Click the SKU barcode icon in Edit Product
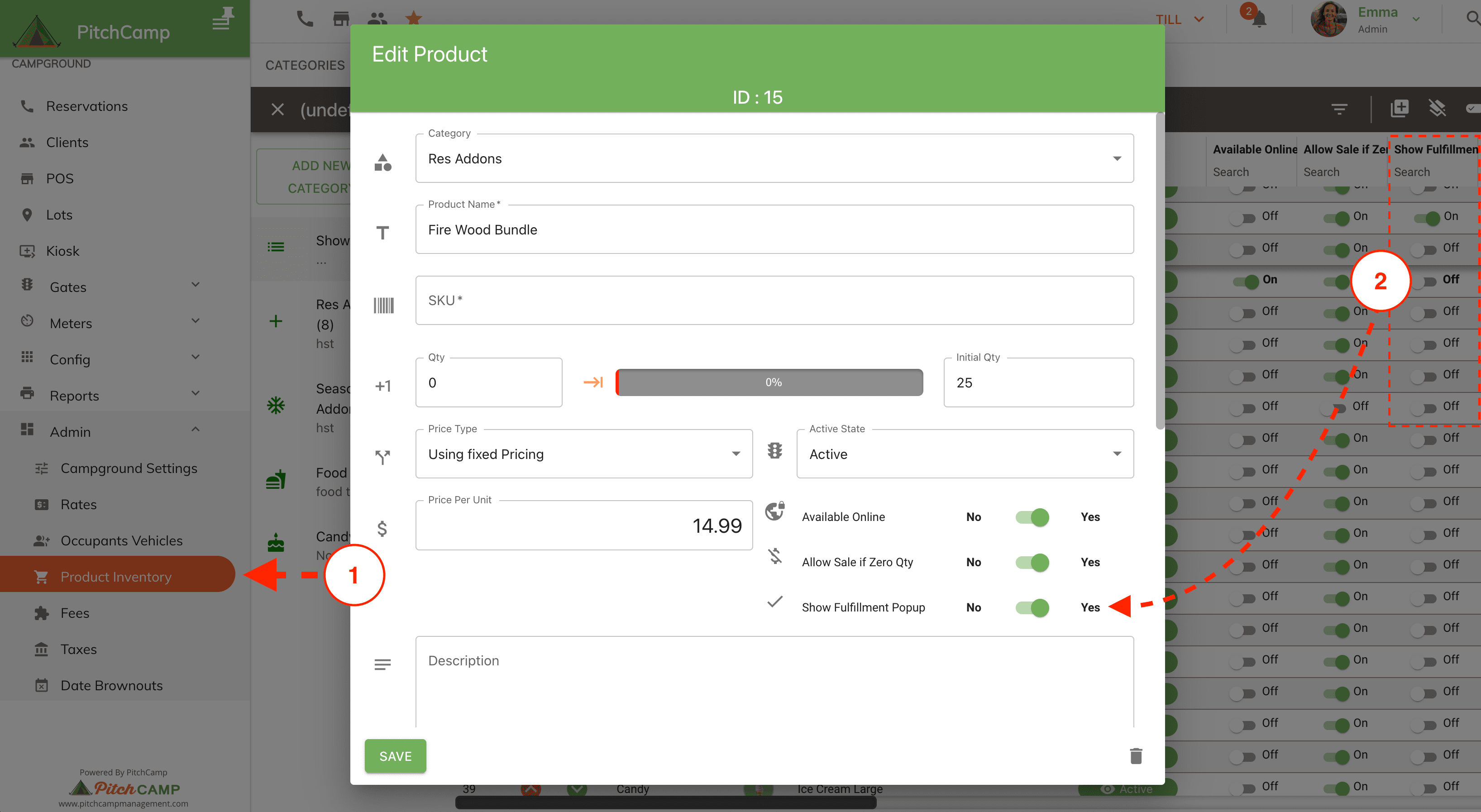1481x812 pixels. [x=383, y=306]
